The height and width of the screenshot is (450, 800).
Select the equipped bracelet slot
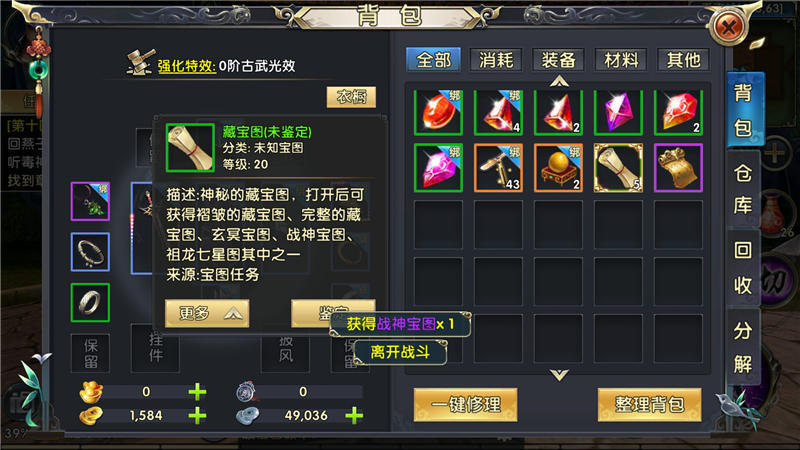click(x=90, y=252)
